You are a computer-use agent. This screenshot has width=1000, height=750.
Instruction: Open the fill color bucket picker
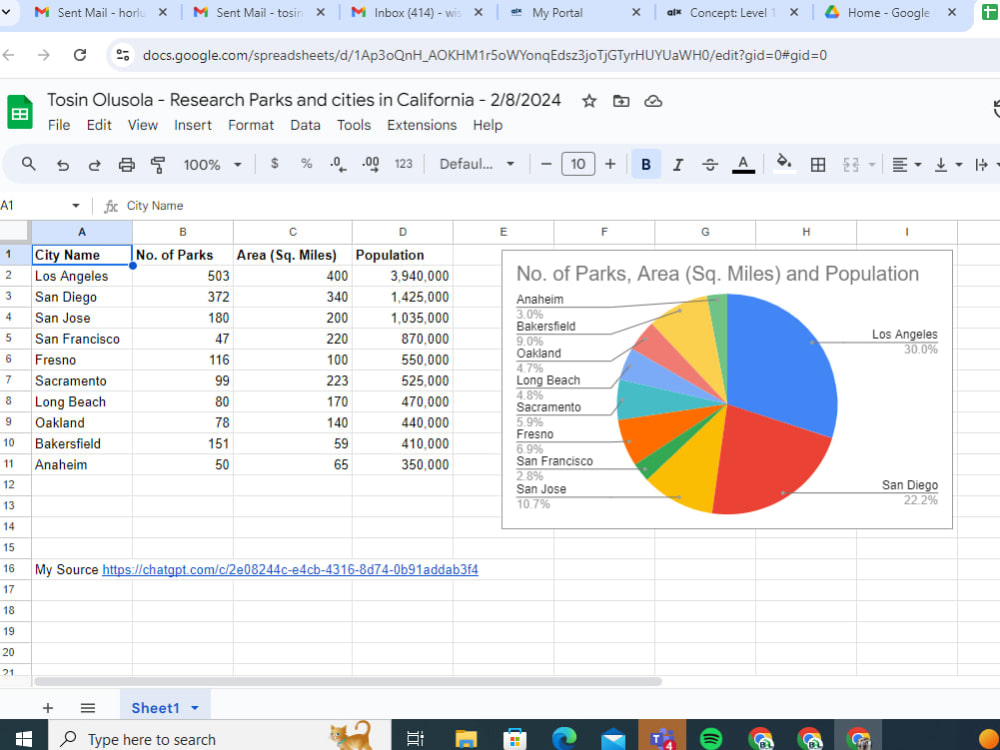pos(784,163)
